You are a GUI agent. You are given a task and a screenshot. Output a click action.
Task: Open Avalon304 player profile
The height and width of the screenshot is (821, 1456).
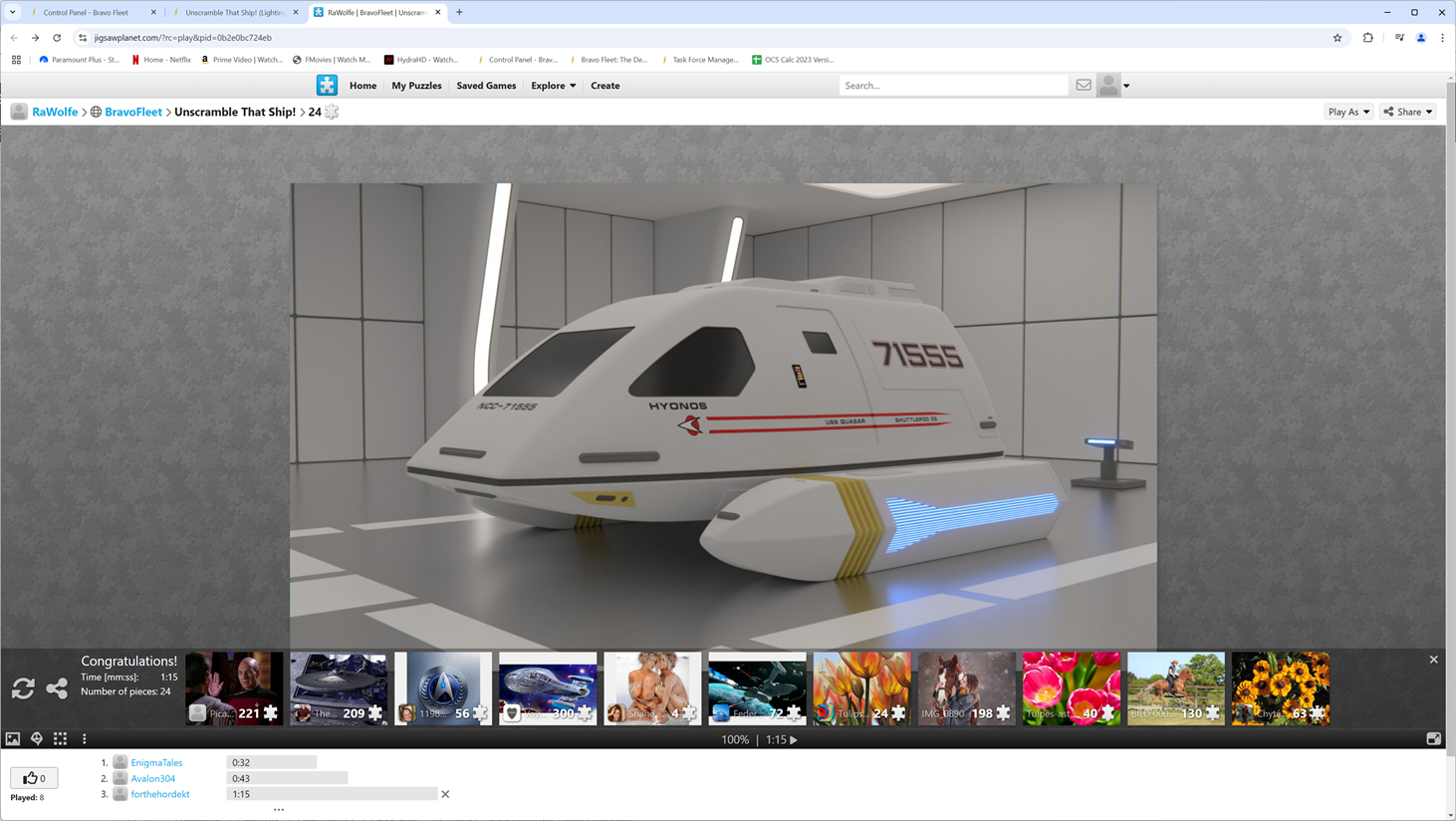pyautogui.click(x=153, y=778)
